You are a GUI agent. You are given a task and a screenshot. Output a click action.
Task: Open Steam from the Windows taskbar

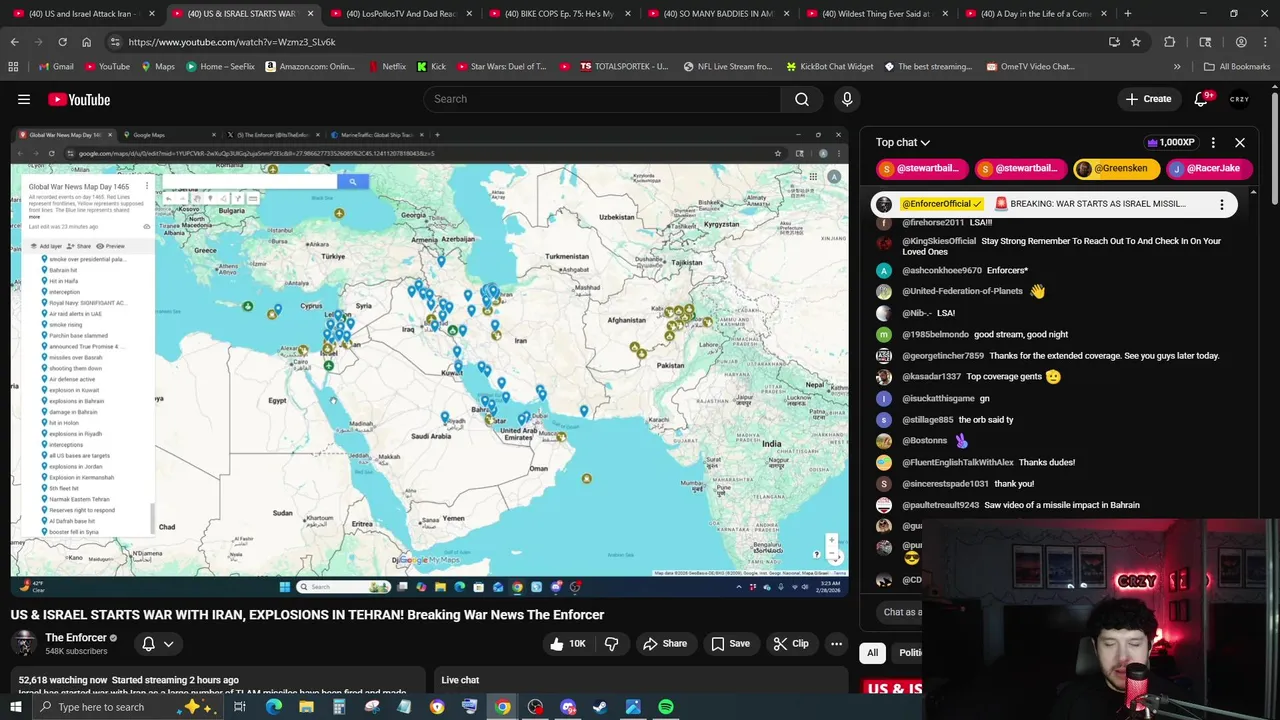(x=600, y=707)
